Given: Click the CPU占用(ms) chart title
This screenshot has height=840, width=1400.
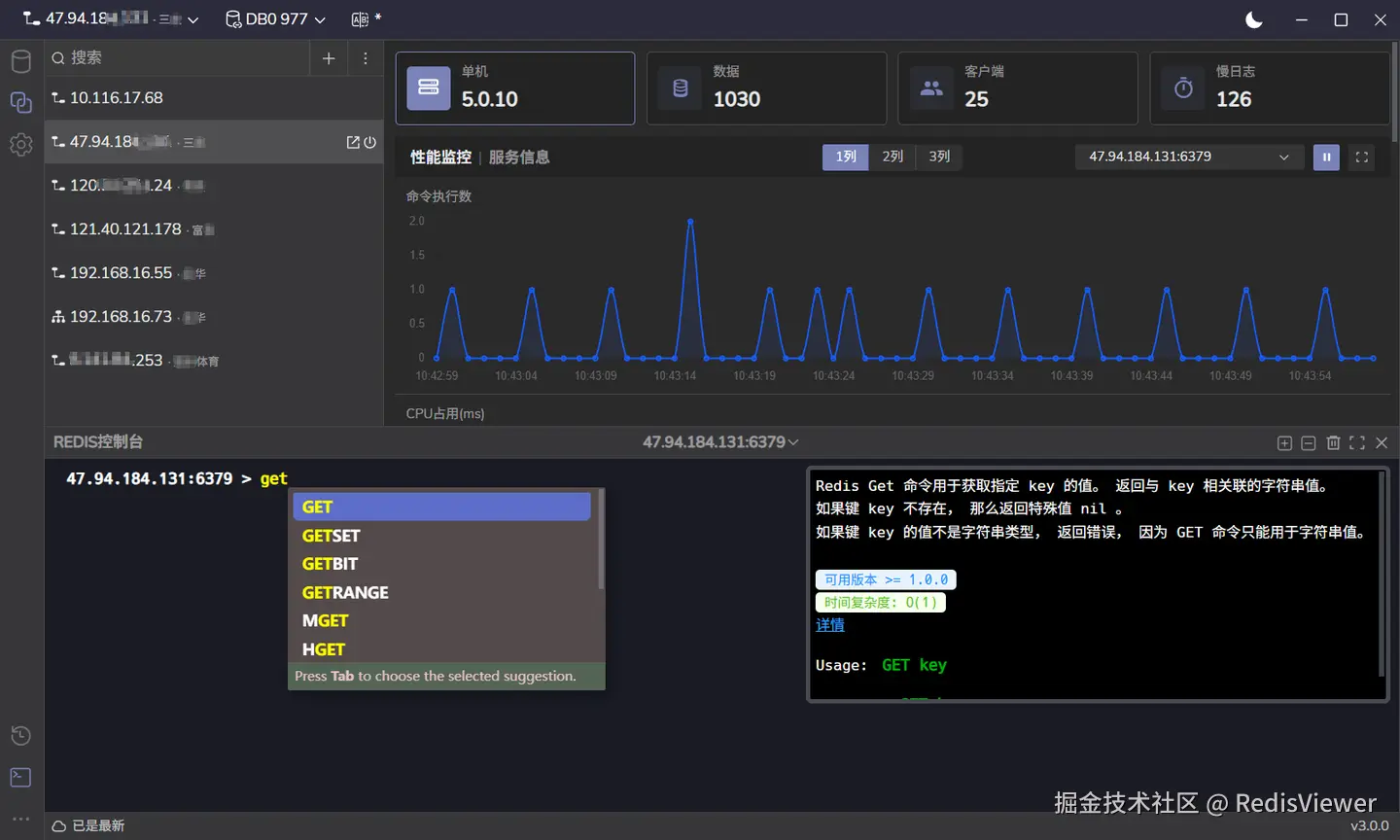Looking at the screenshot, I should 445,413.
